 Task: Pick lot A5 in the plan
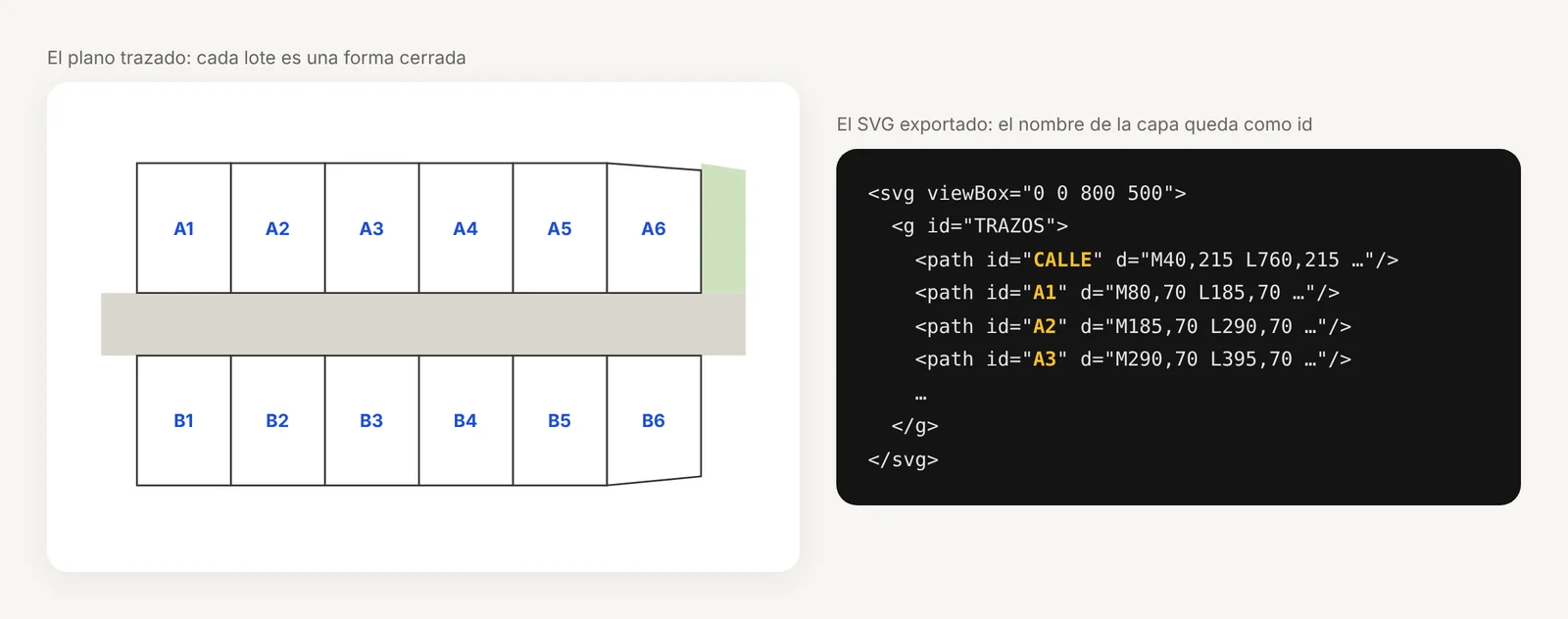coord(560,228)
